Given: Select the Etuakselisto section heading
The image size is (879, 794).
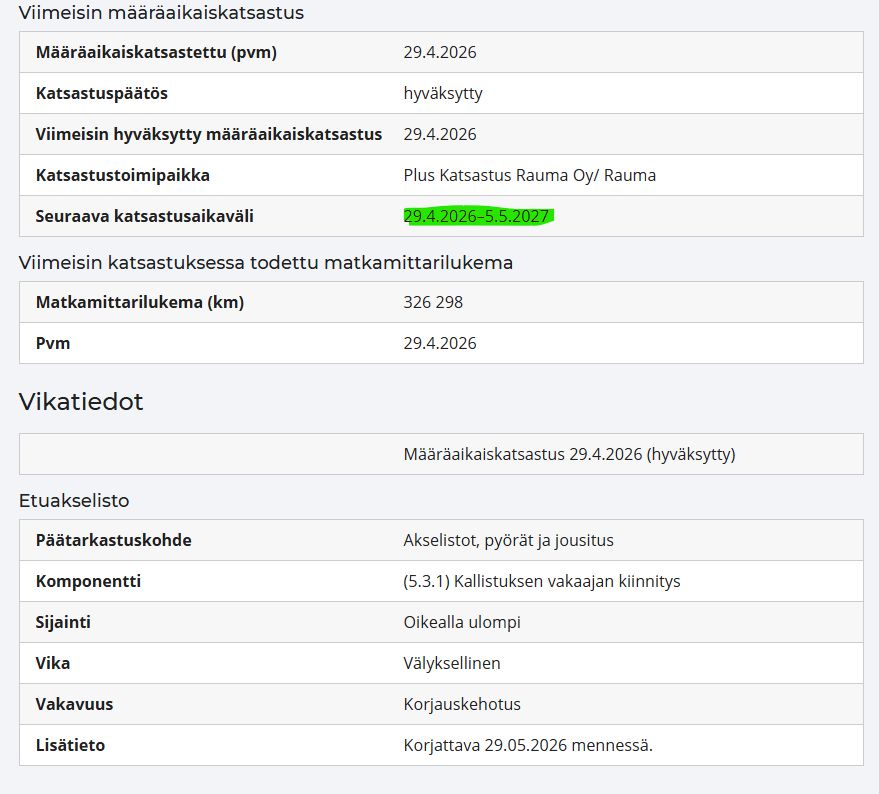Looking at the screenshot, I should pos(74,501).
